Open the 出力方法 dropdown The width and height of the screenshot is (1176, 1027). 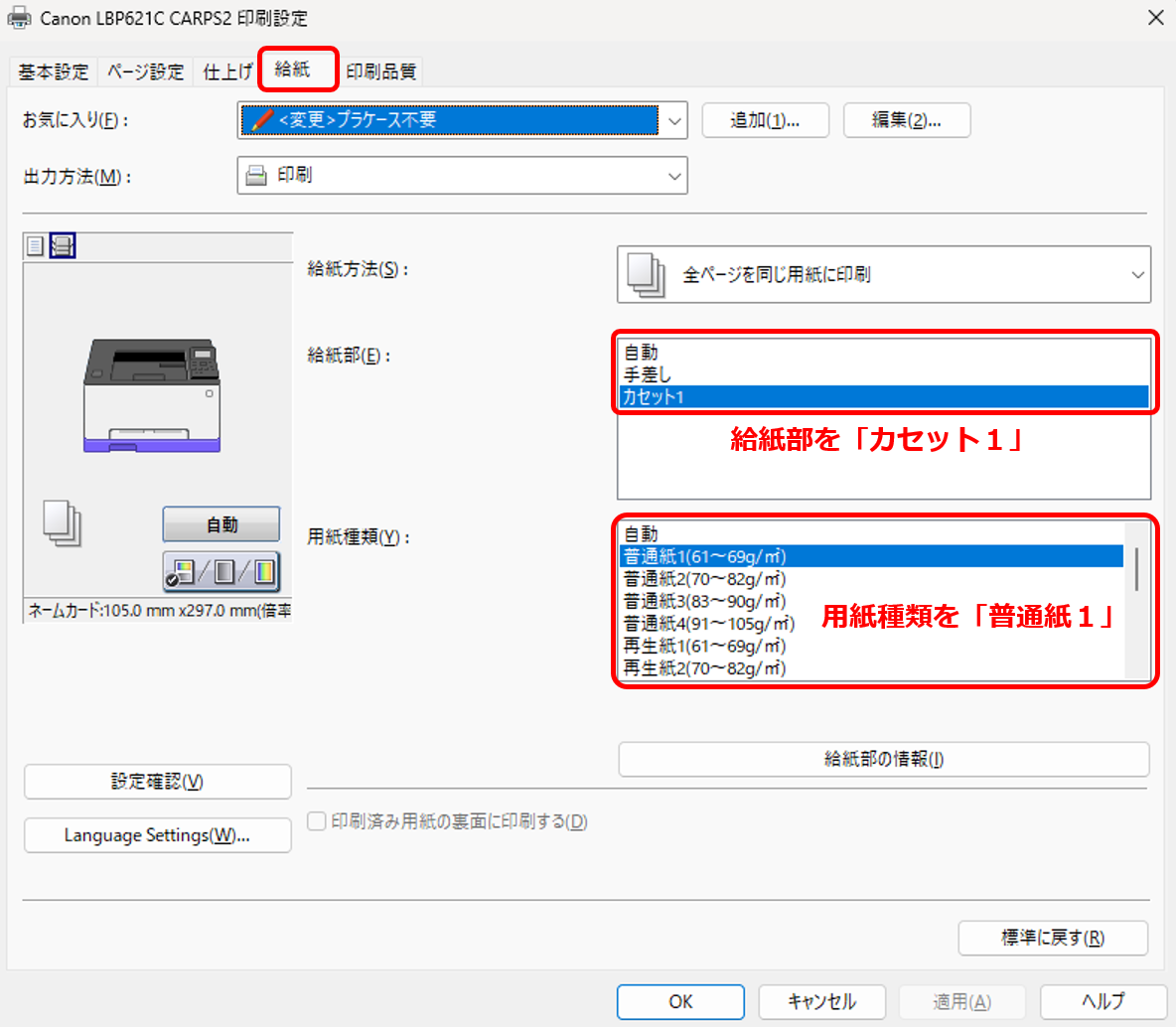463,176
